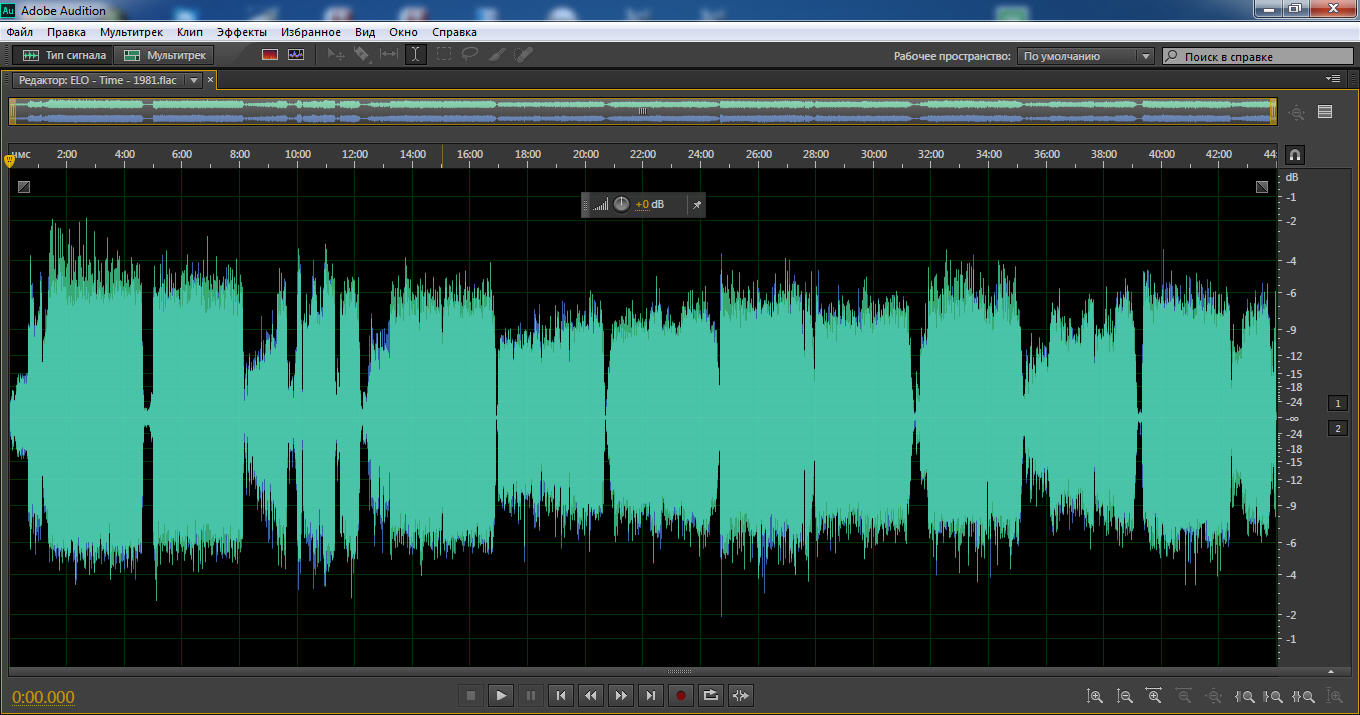Open the Окно menu
1360x715 pixels.
coord(403,32)
